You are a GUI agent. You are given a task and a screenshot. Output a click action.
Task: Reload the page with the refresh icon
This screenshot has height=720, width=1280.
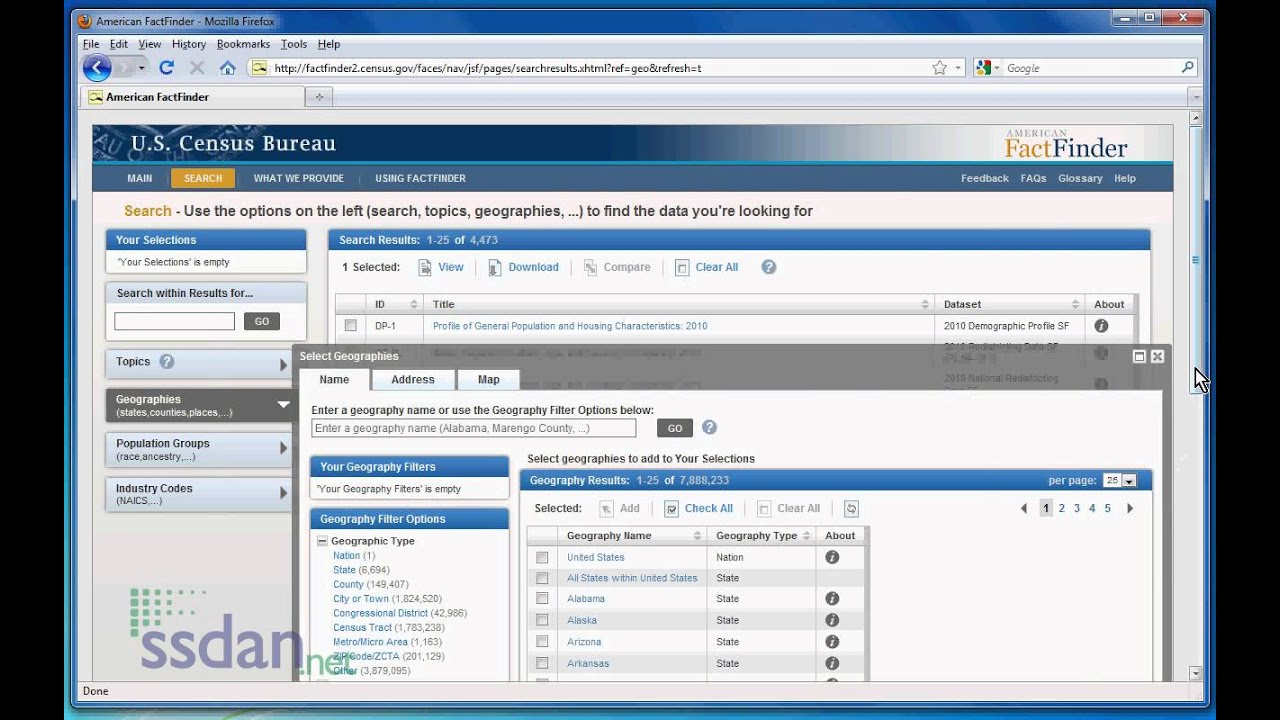coord(167,68)
